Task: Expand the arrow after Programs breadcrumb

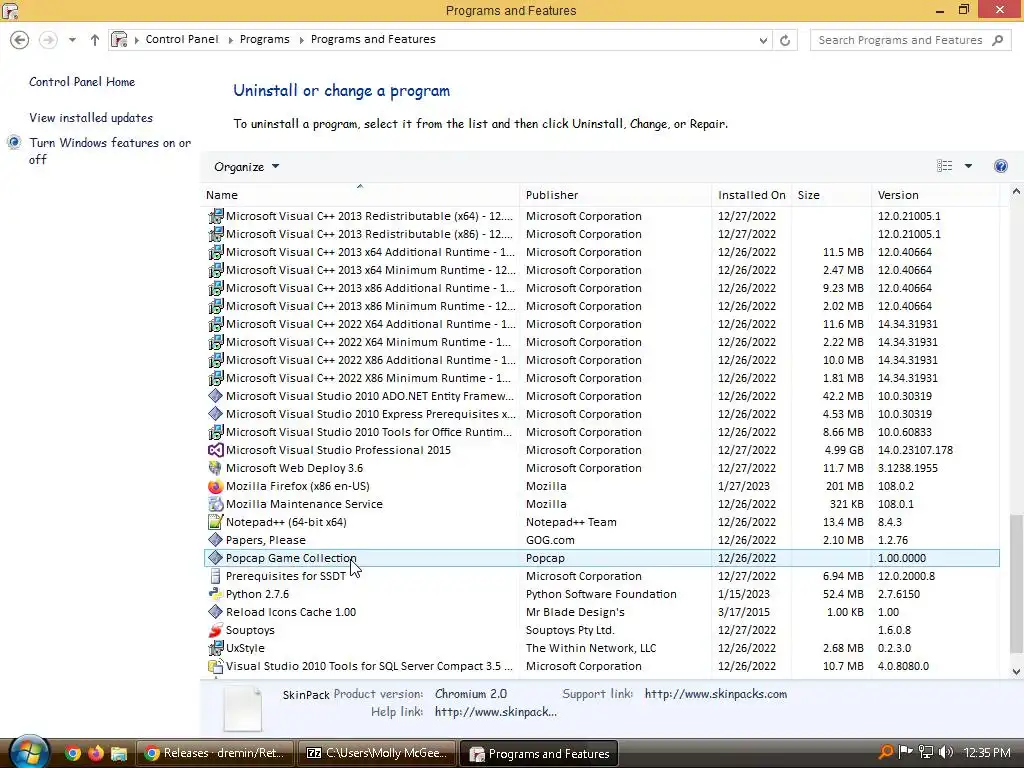Action: pos(301,40)
